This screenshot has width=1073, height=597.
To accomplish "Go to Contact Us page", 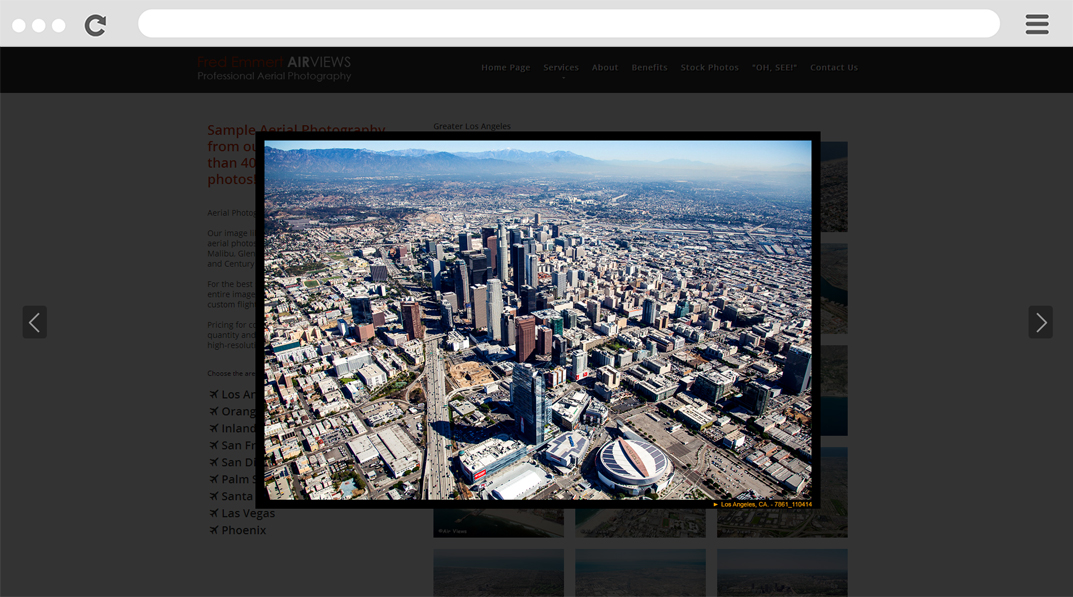I will [834, 68].
